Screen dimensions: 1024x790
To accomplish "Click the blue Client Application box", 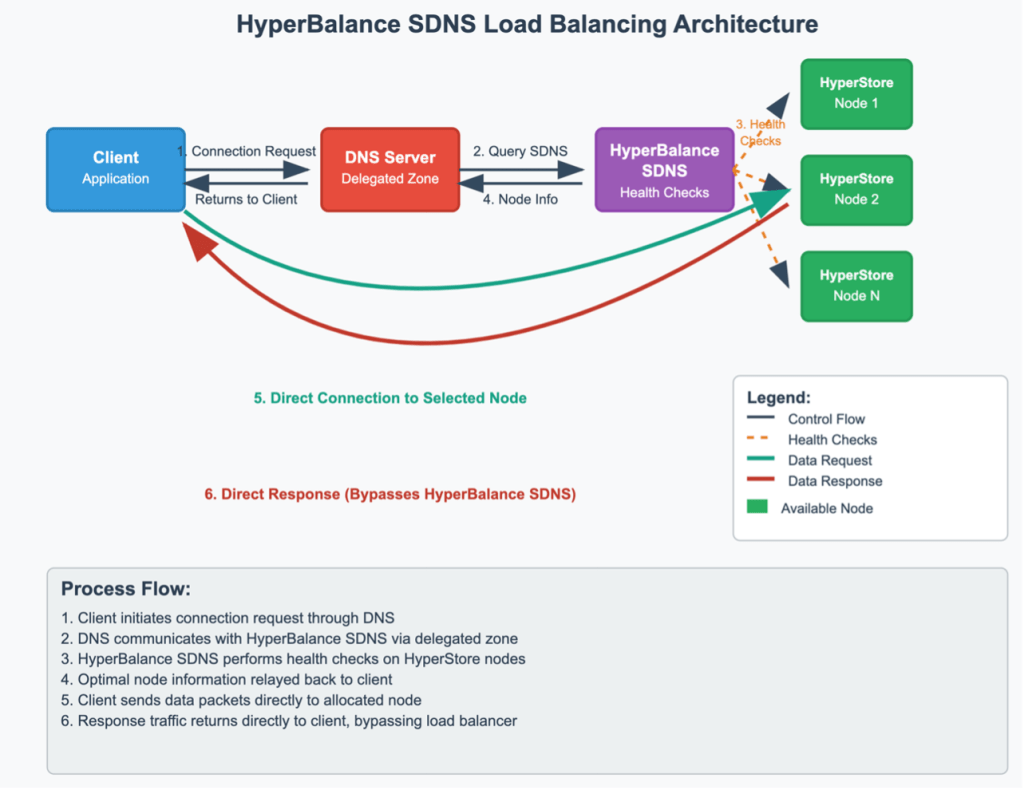I will point(116,170).
